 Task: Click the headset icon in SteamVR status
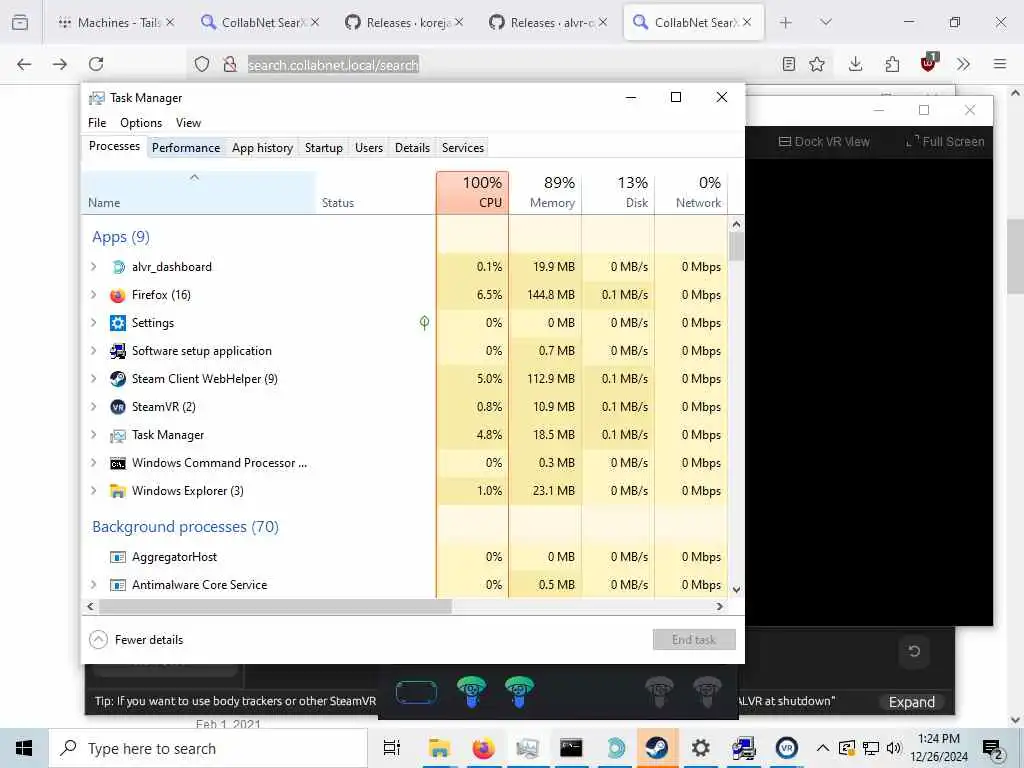click(417, 693)
